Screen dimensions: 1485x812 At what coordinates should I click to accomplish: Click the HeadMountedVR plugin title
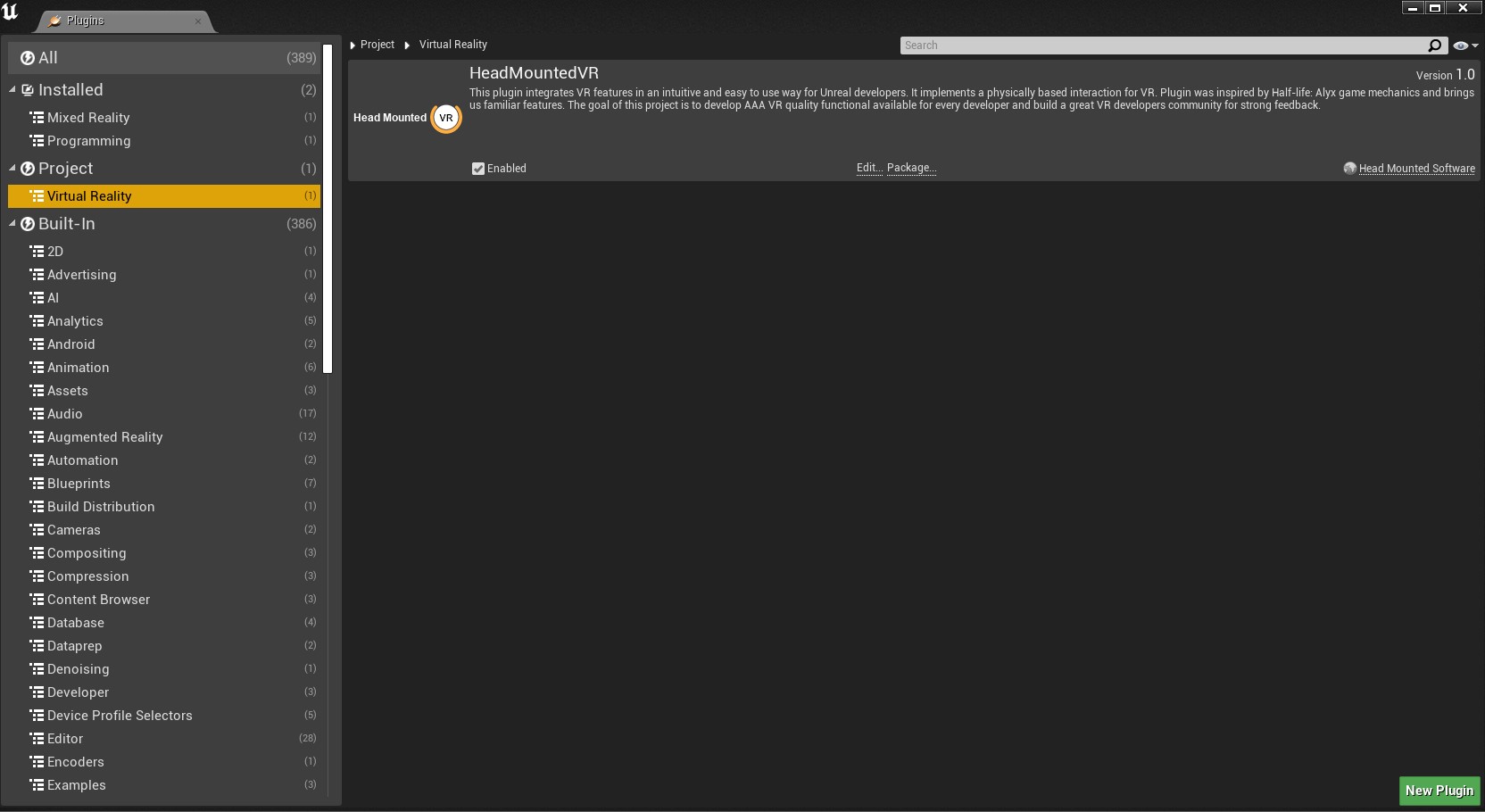pos(534,73)
